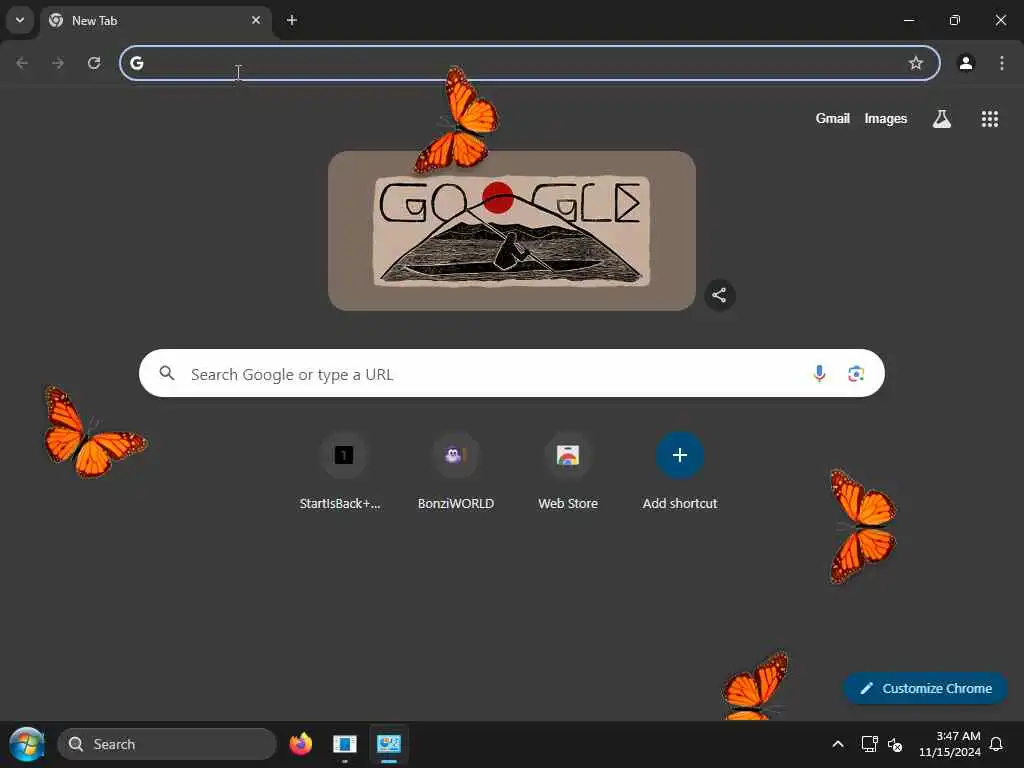Go back with the back arrow

(x=22, y=63)
